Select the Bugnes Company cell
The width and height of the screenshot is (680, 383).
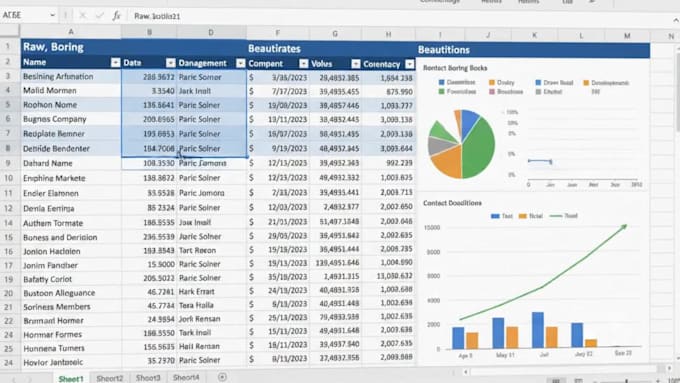pos(71,119)
